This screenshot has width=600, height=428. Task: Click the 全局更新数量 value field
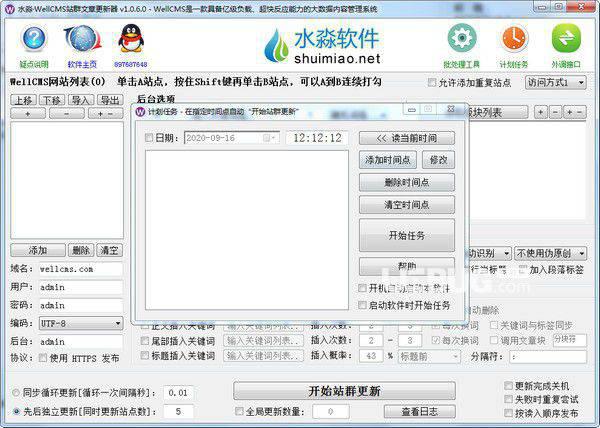331,412
